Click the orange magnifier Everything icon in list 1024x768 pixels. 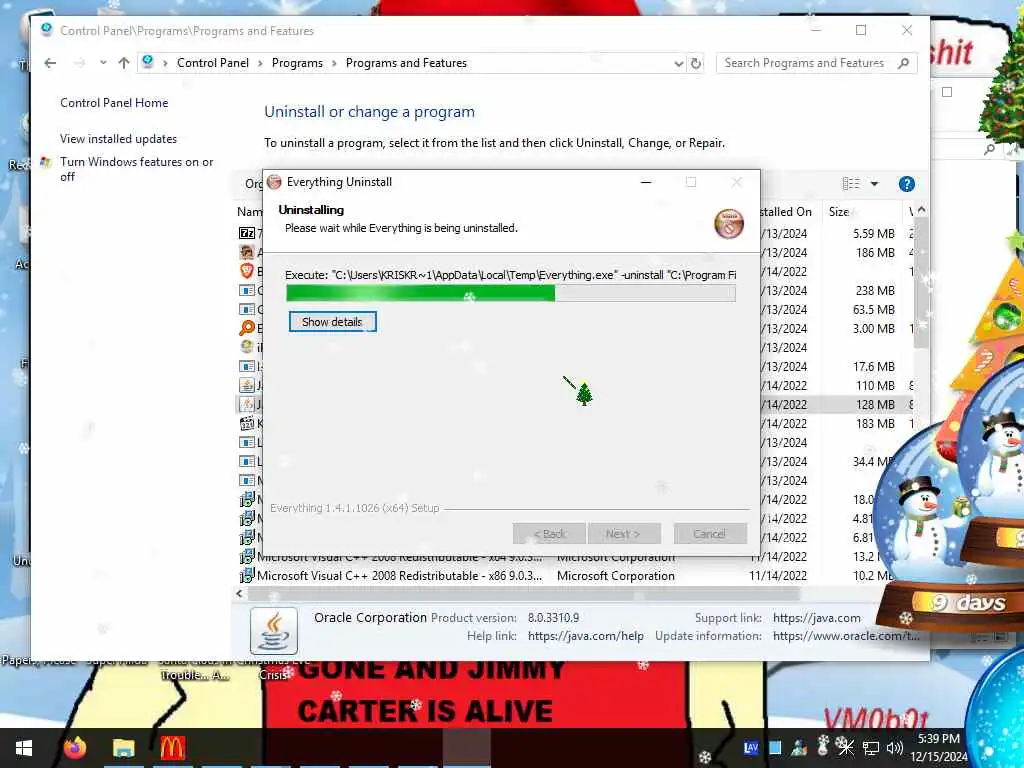pyautogui.click(x=247, y=328)
